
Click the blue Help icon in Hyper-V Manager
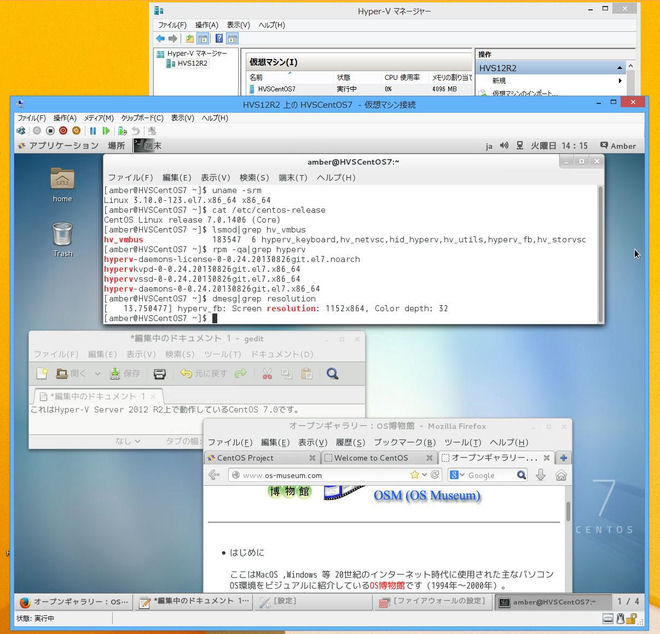(x=219, y=39)
